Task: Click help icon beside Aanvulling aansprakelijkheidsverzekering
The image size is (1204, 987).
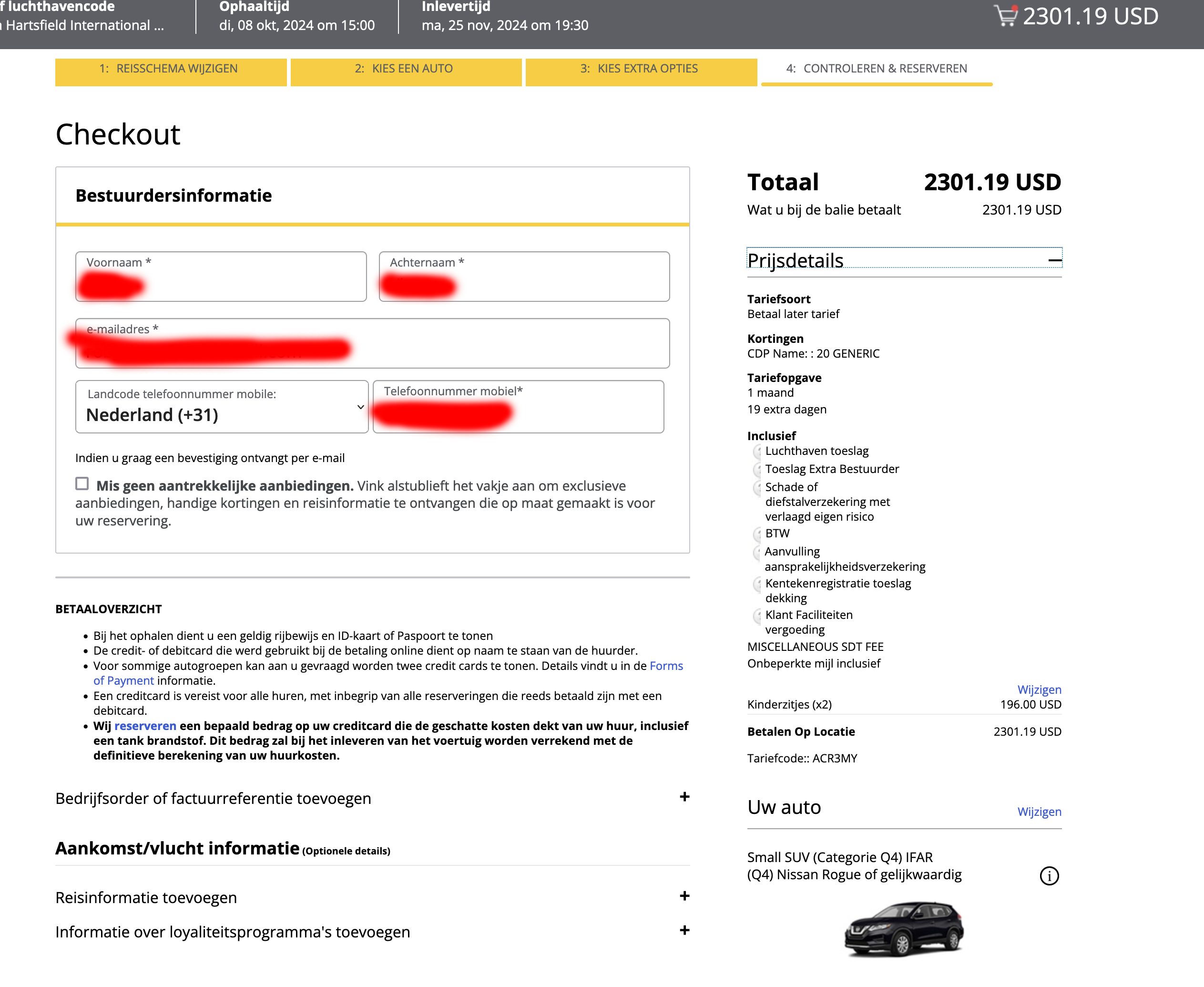Action: click(757, 553)
